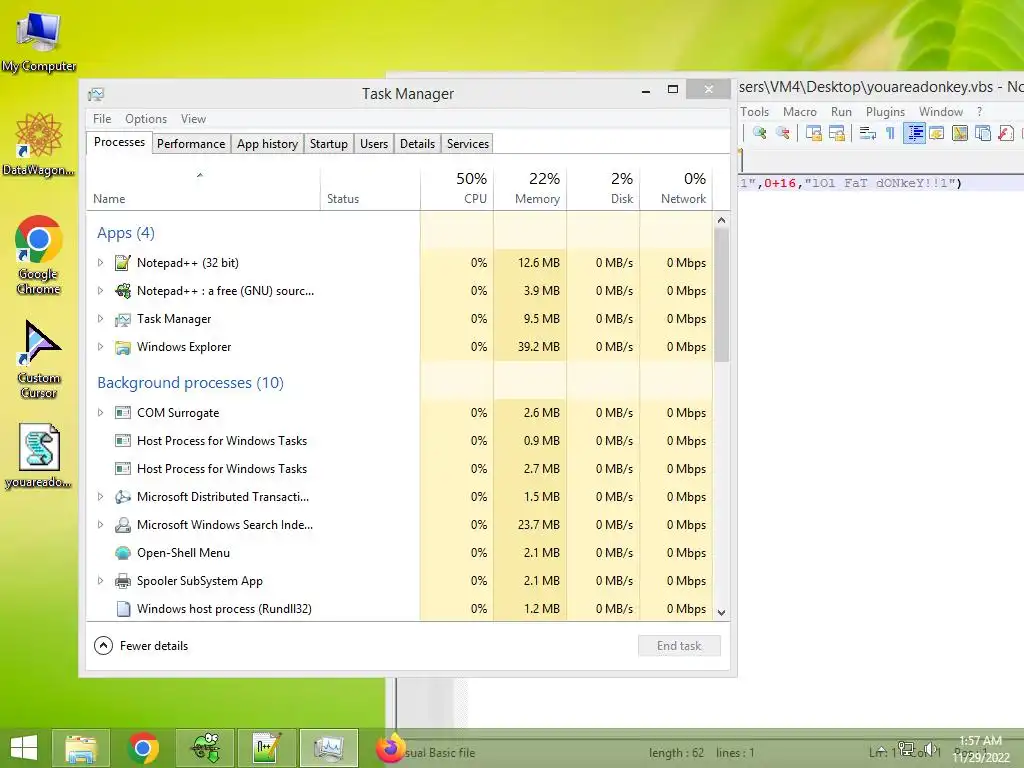
Task: Click the COM Surrogate process icon
Action: pyautogui.click(x=123, y=413)
